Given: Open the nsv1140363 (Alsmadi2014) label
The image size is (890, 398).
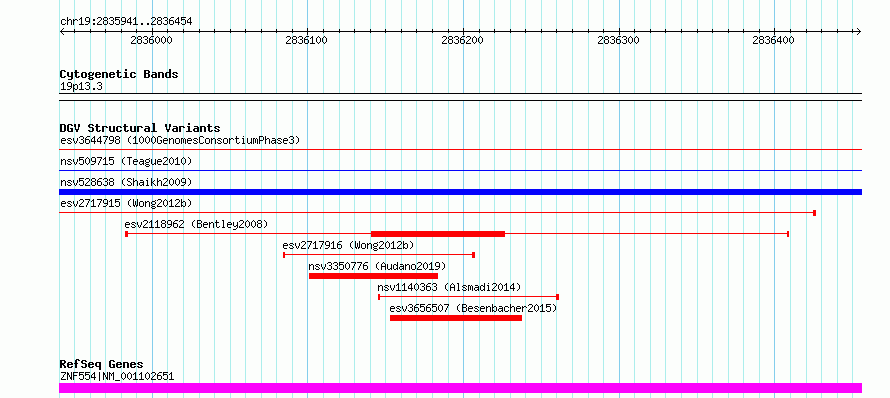Looking at the screenshot, I should pos(449,287).
